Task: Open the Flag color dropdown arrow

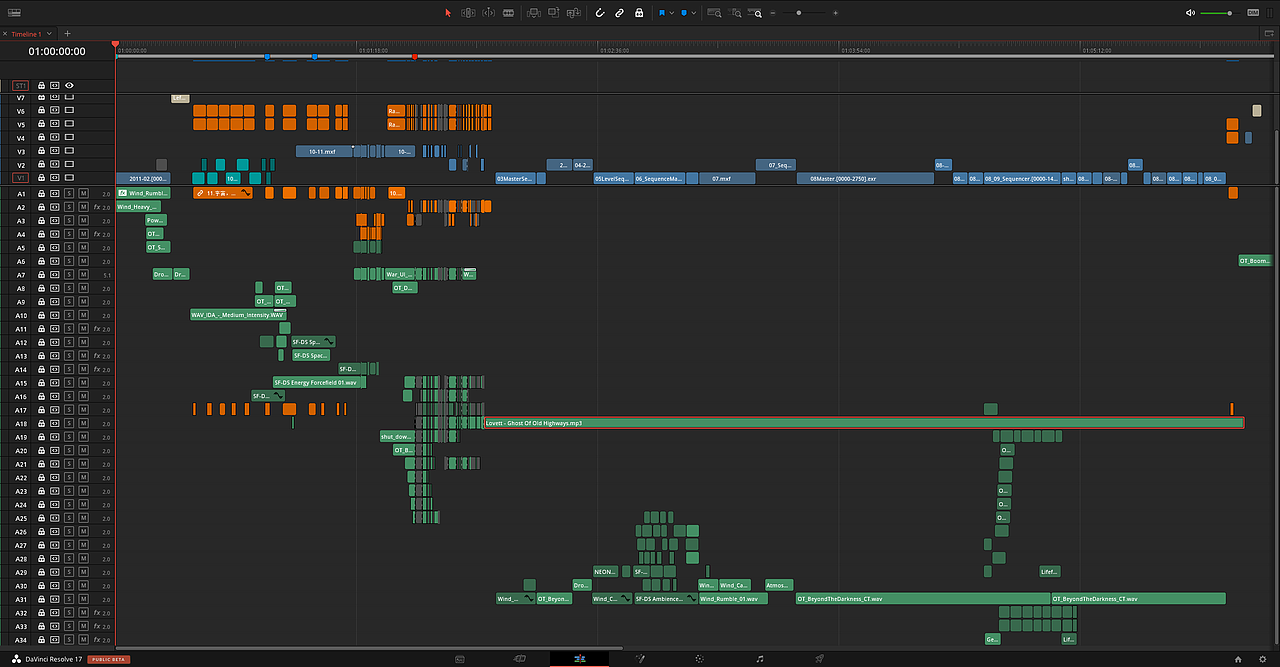Action: [671, 13]
